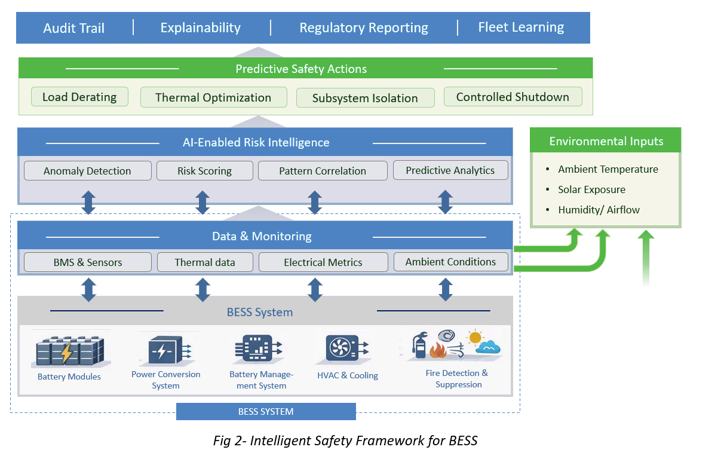Click the Fig 2 caption text
721x465 pixels.
[x=345, y=441]
